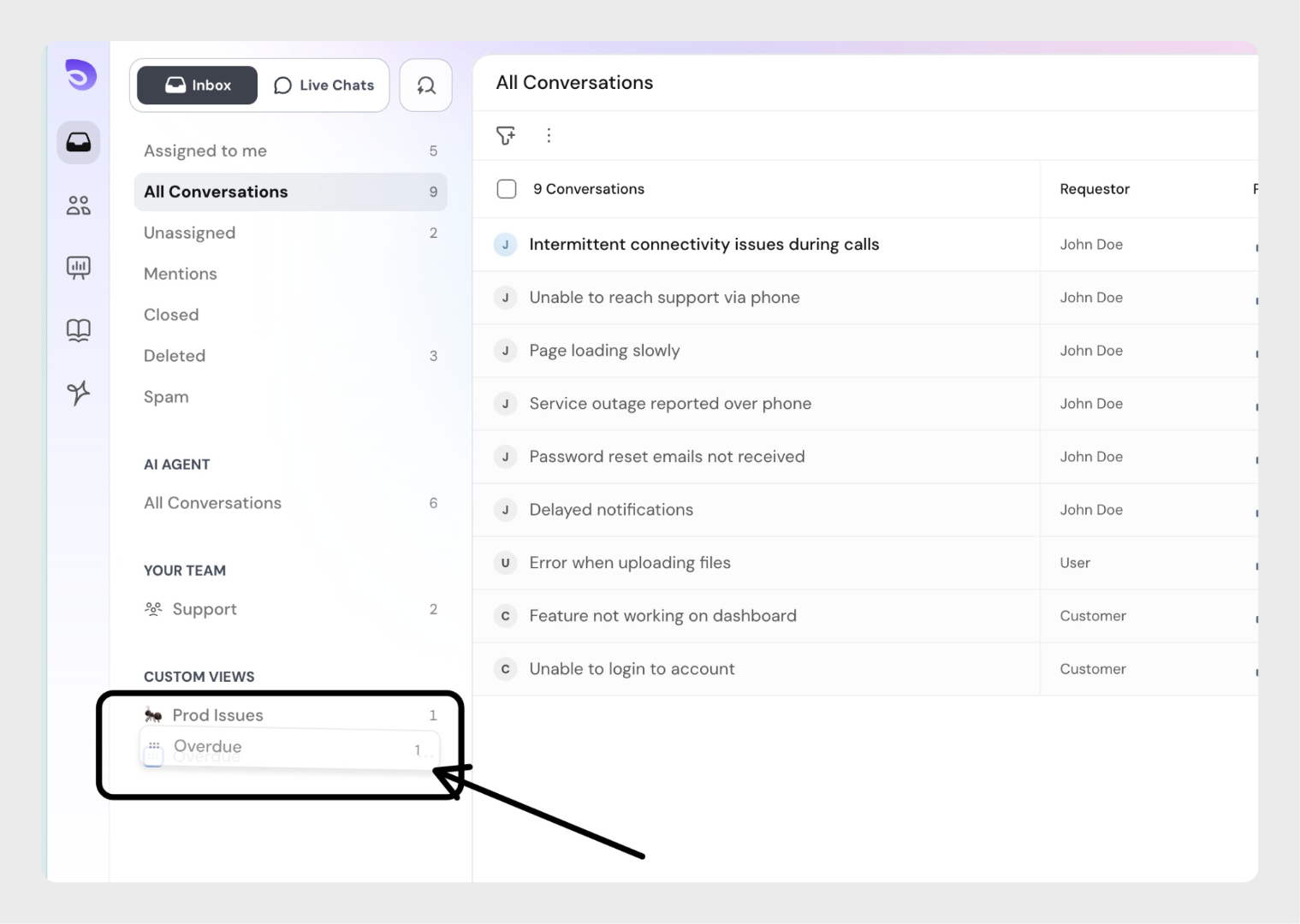Open 'Unable to login to account' conversation
Image resolution: width=1300 pixels, height=924 pixels.
click(632, 669)
